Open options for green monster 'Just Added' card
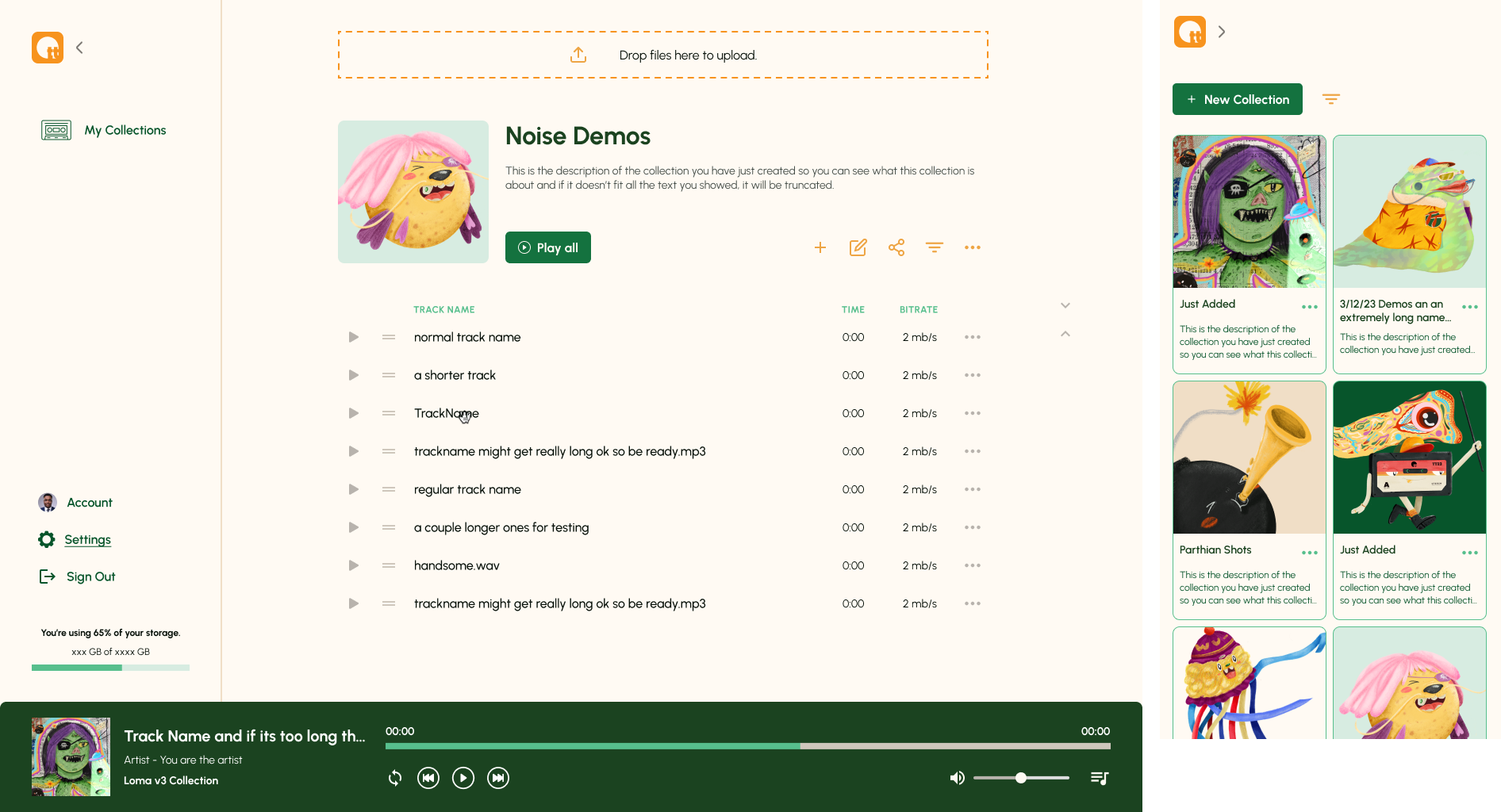 coord(1310,307)
